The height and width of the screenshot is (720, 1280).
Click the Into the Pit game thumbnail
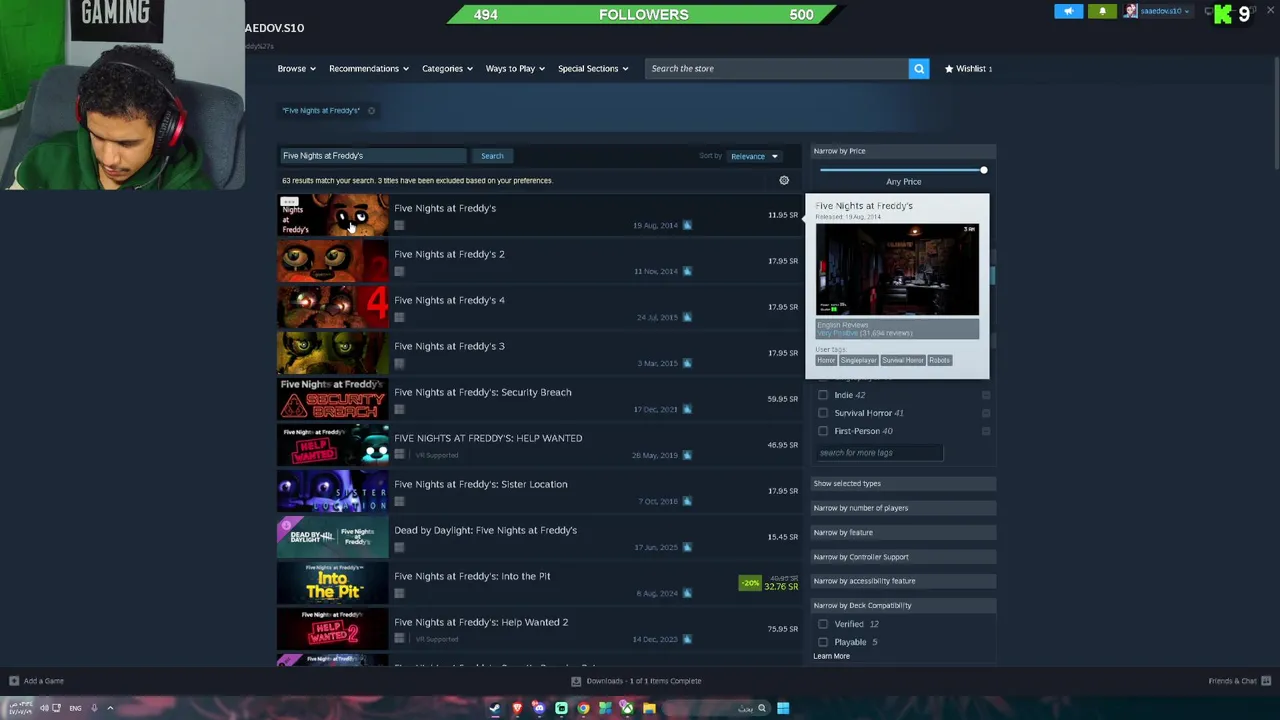332,583
